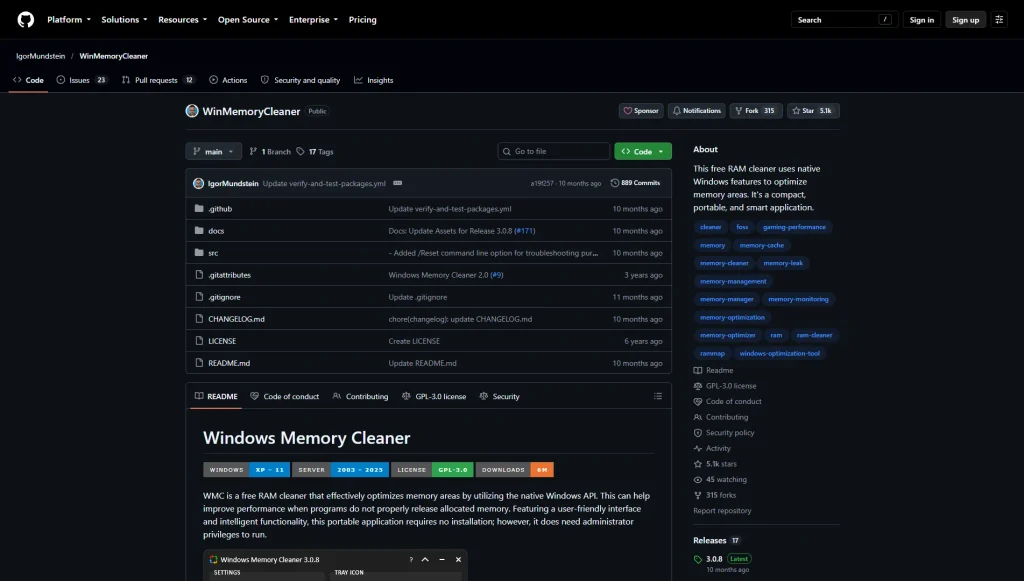Screen dimensions: 1024x581
Task: Expand the Resources menu
Action: 182,20
